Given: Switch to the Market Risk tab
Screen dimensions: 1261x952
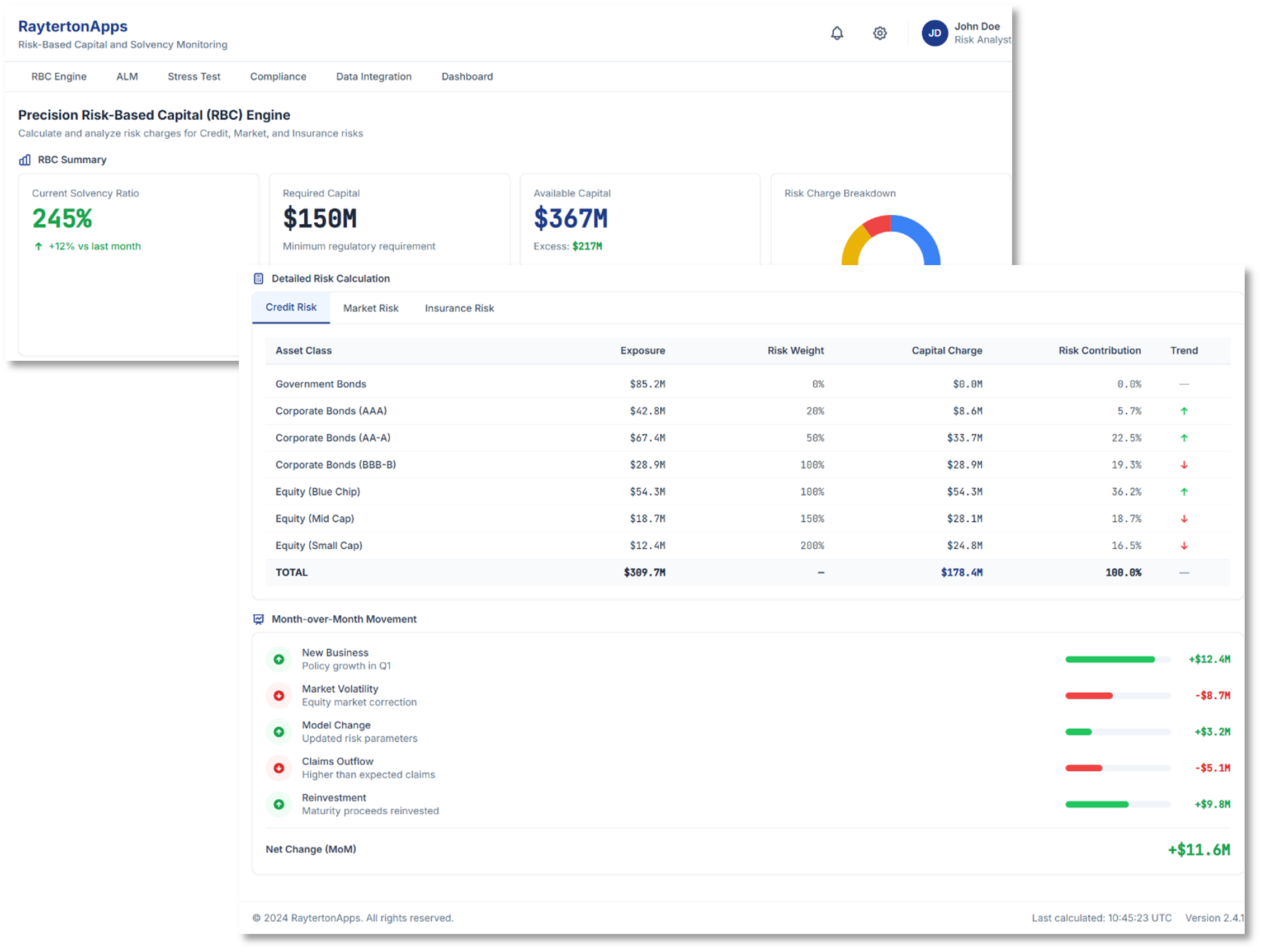Looking at the screenshot, I should click(x=371, y=308).
